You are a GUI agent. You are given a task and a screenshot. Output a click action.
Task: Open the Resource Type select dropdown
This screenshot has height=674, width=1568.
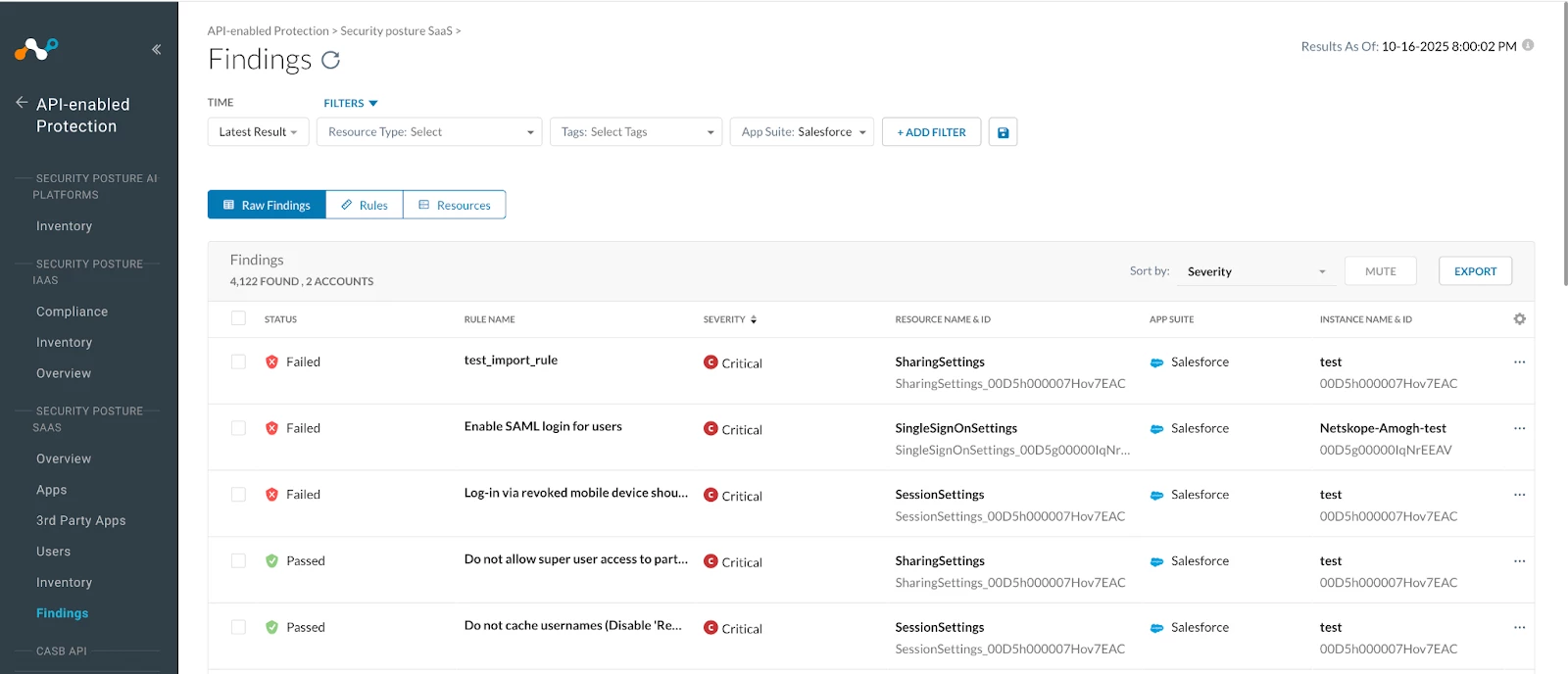pos(429,132)
